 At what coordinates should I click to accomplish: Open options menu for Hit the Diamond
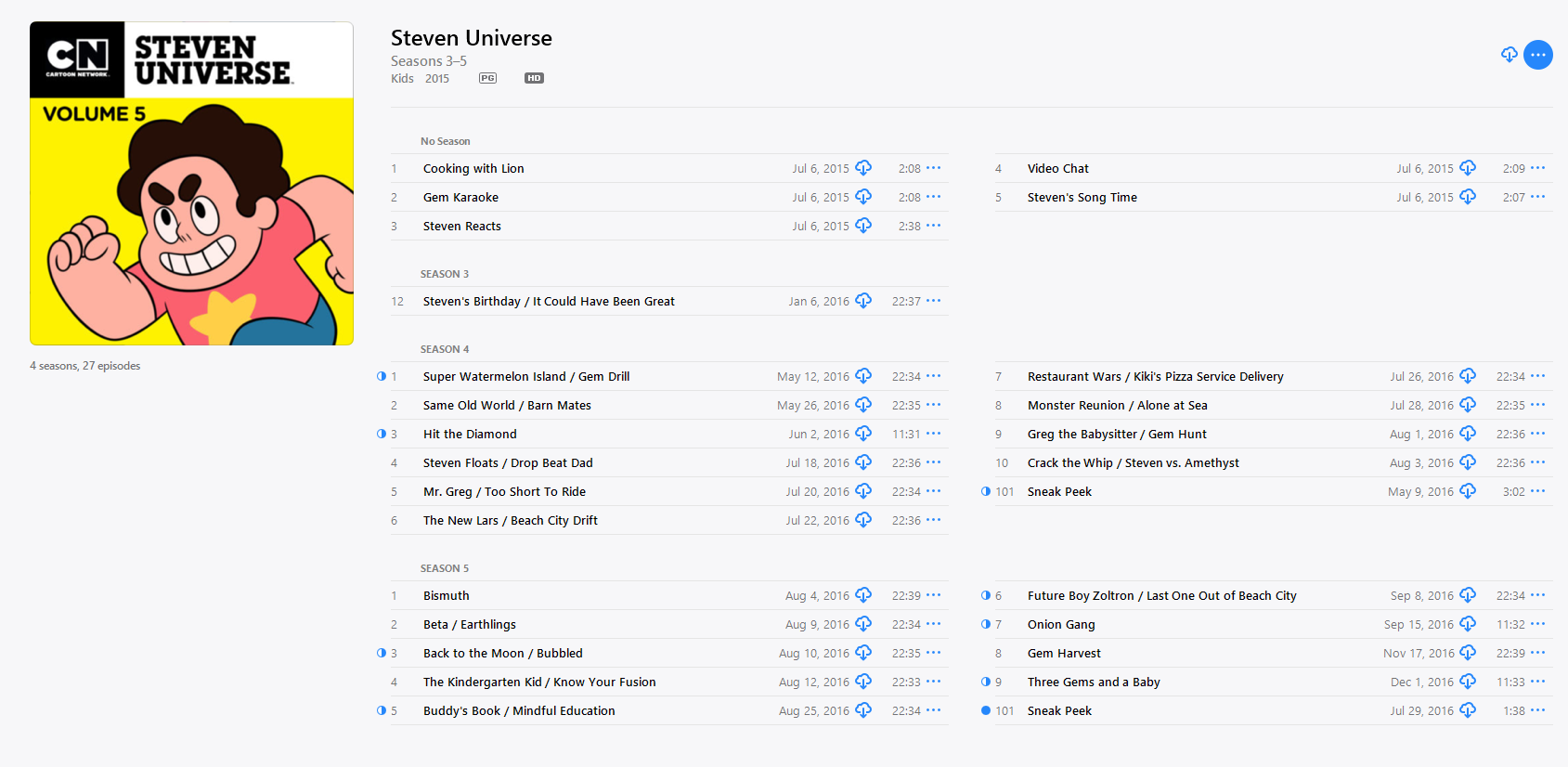(934, 434)
